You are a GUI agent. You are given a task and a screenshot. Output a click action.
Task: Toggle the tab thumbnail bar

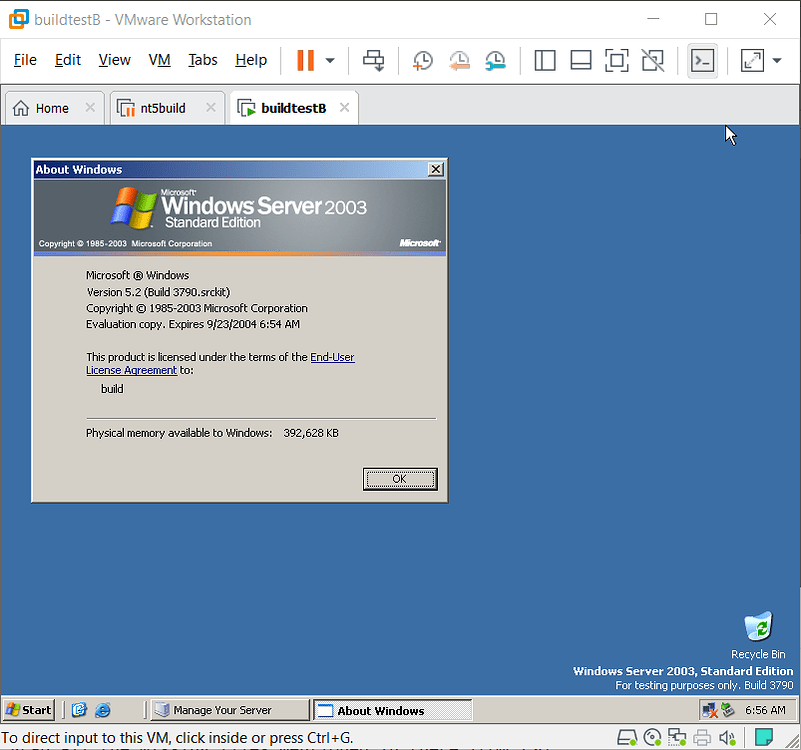click(581, 61)
